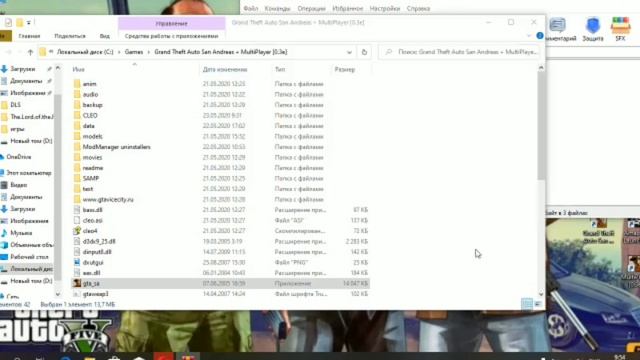Select the CLEO folder
Screen dimensions: 640x360
[90, 116]
